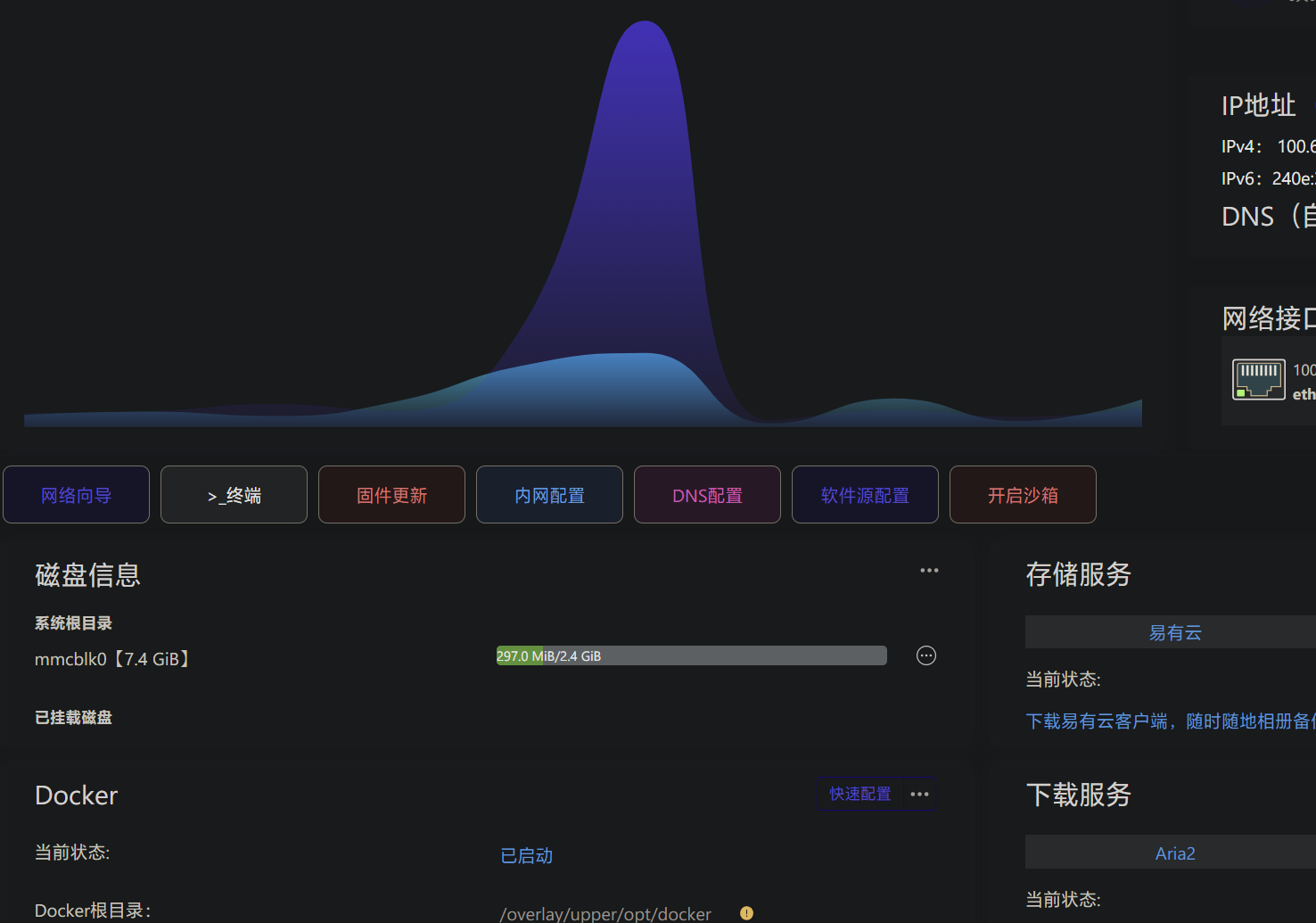Select the Aria2 download service tab

[1174, 853]
